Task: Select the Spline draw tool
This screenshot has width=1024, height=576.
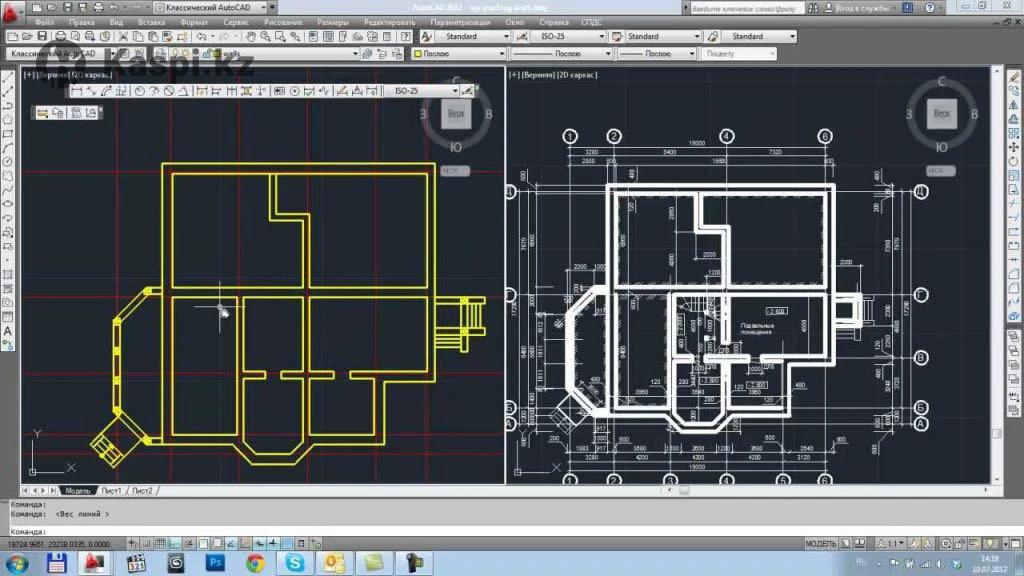Action: [x=8, y=190]
